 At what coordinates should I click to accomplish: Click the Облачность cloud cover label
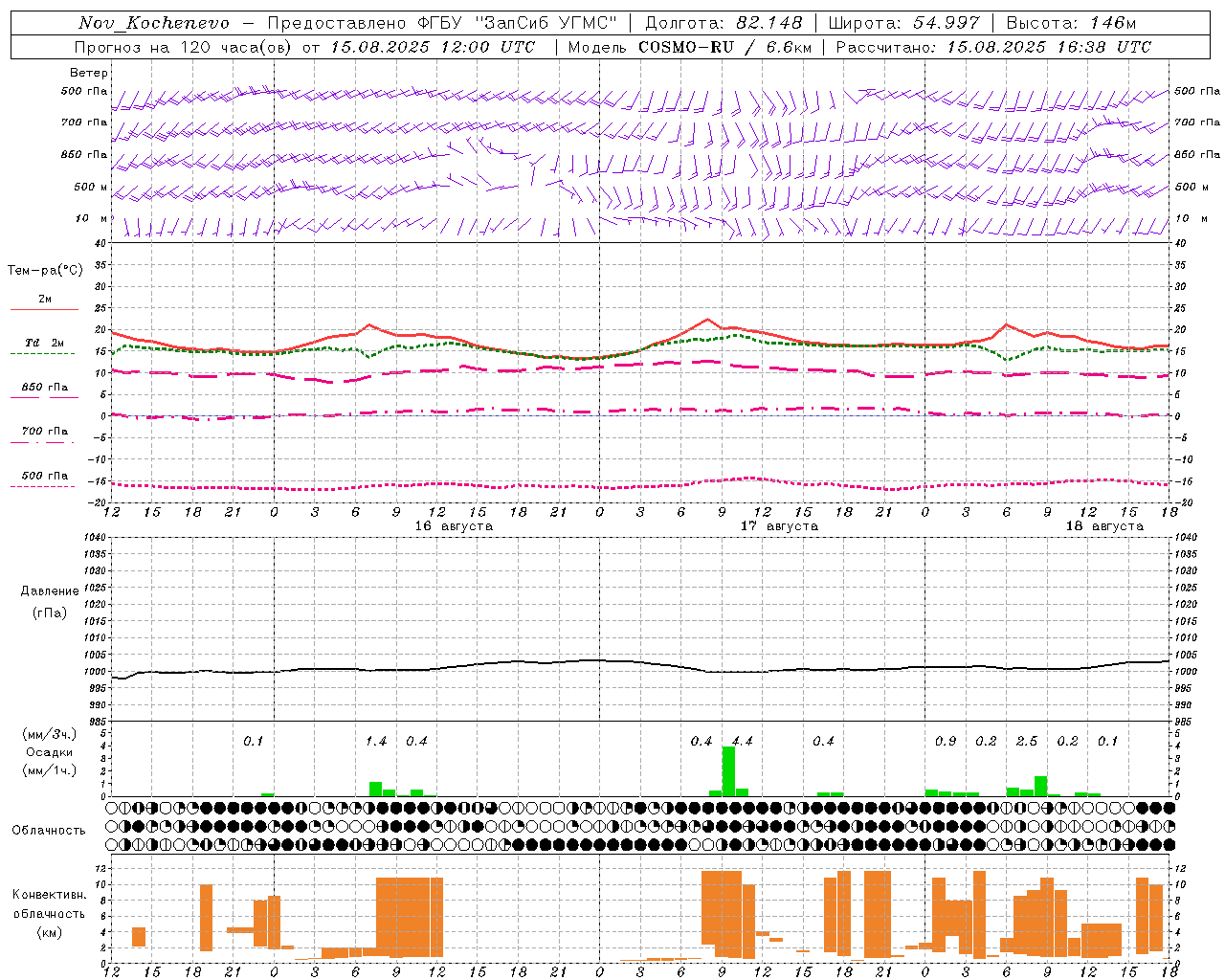coord(49,831)
